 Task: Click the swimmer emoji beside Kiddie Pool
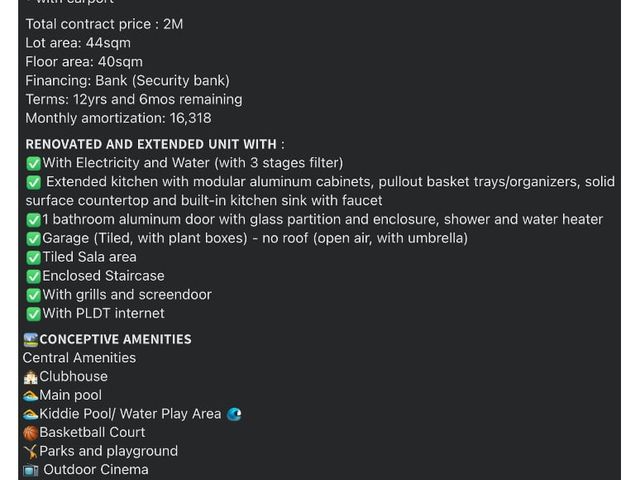(31, 415)
